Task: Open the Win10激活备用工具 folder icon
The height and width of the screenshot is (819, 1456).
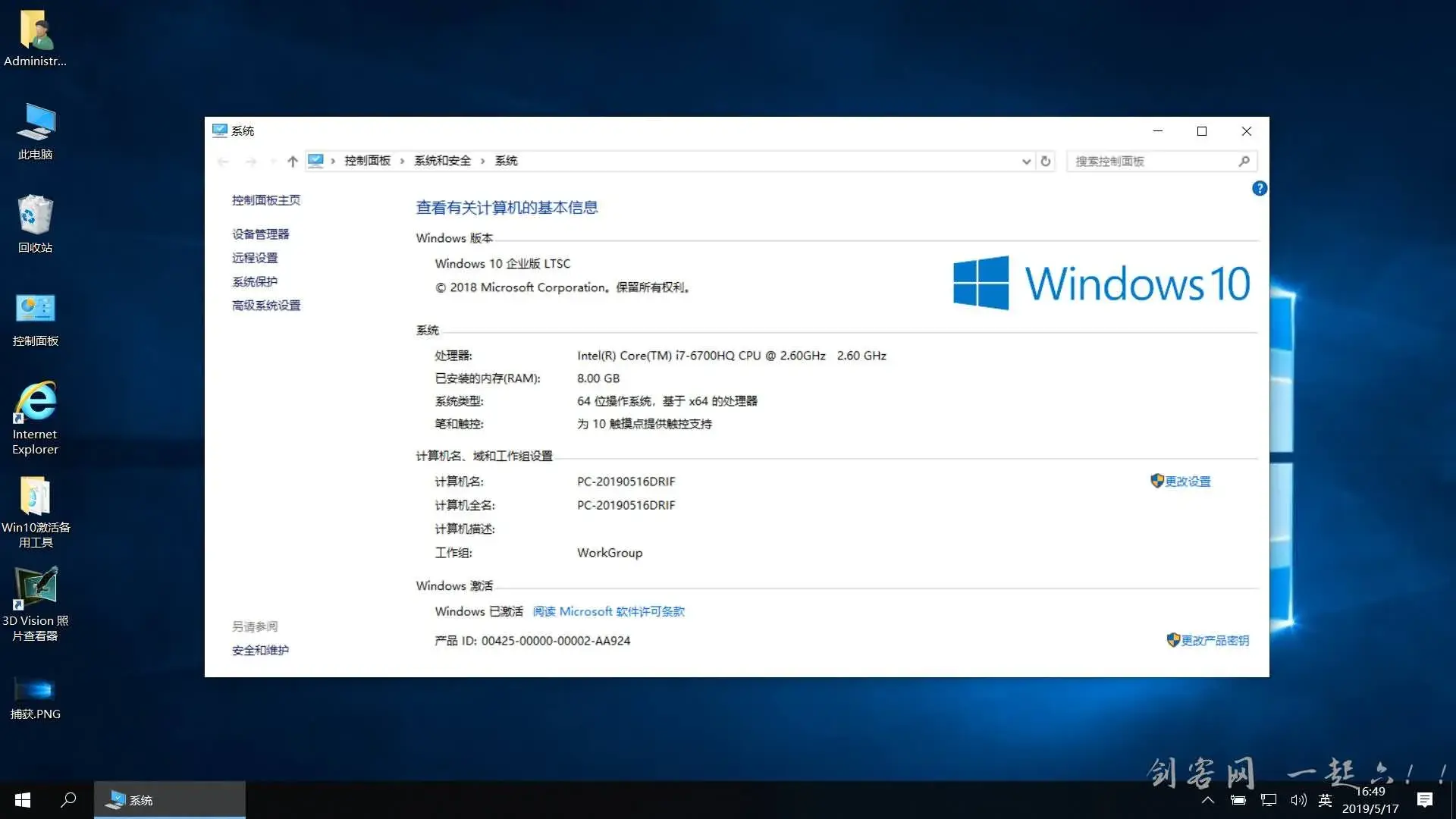Action: (x=35, y=512)
